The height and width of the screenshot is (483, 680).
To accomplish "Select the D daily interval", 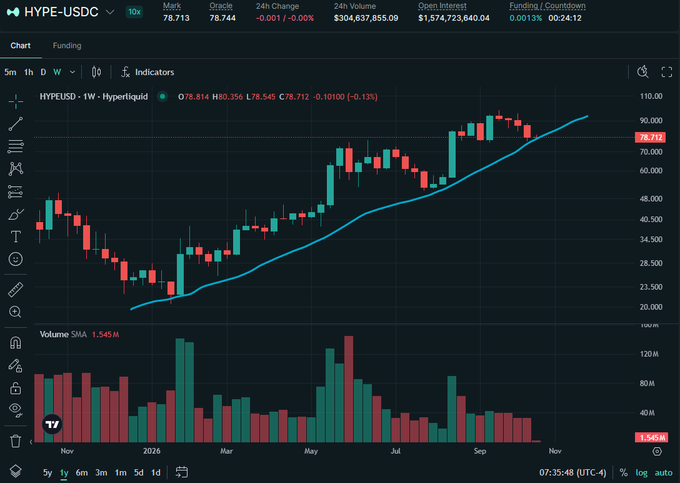I will (43, 72).
